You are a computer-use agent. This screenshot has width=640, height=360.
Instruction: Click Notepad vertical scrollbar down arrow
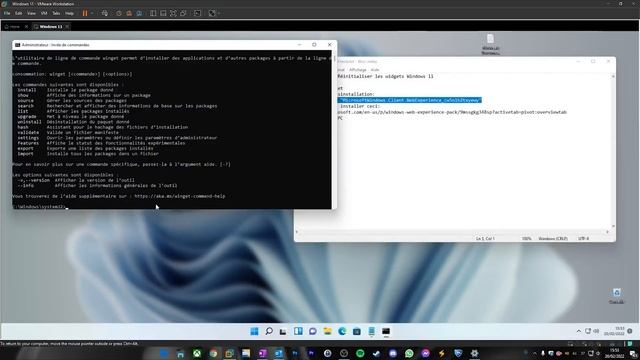click(x=613, y=226)
